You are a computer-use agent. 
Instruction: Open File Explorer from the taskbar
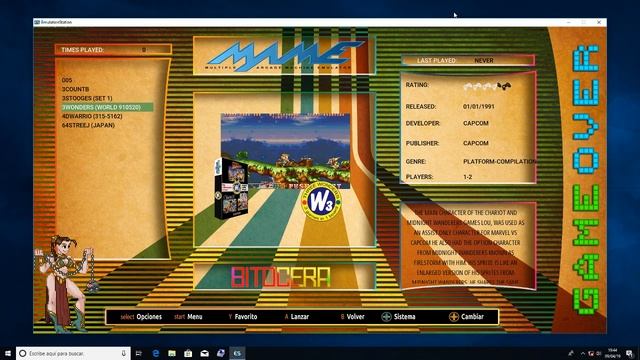pos(172,353)
